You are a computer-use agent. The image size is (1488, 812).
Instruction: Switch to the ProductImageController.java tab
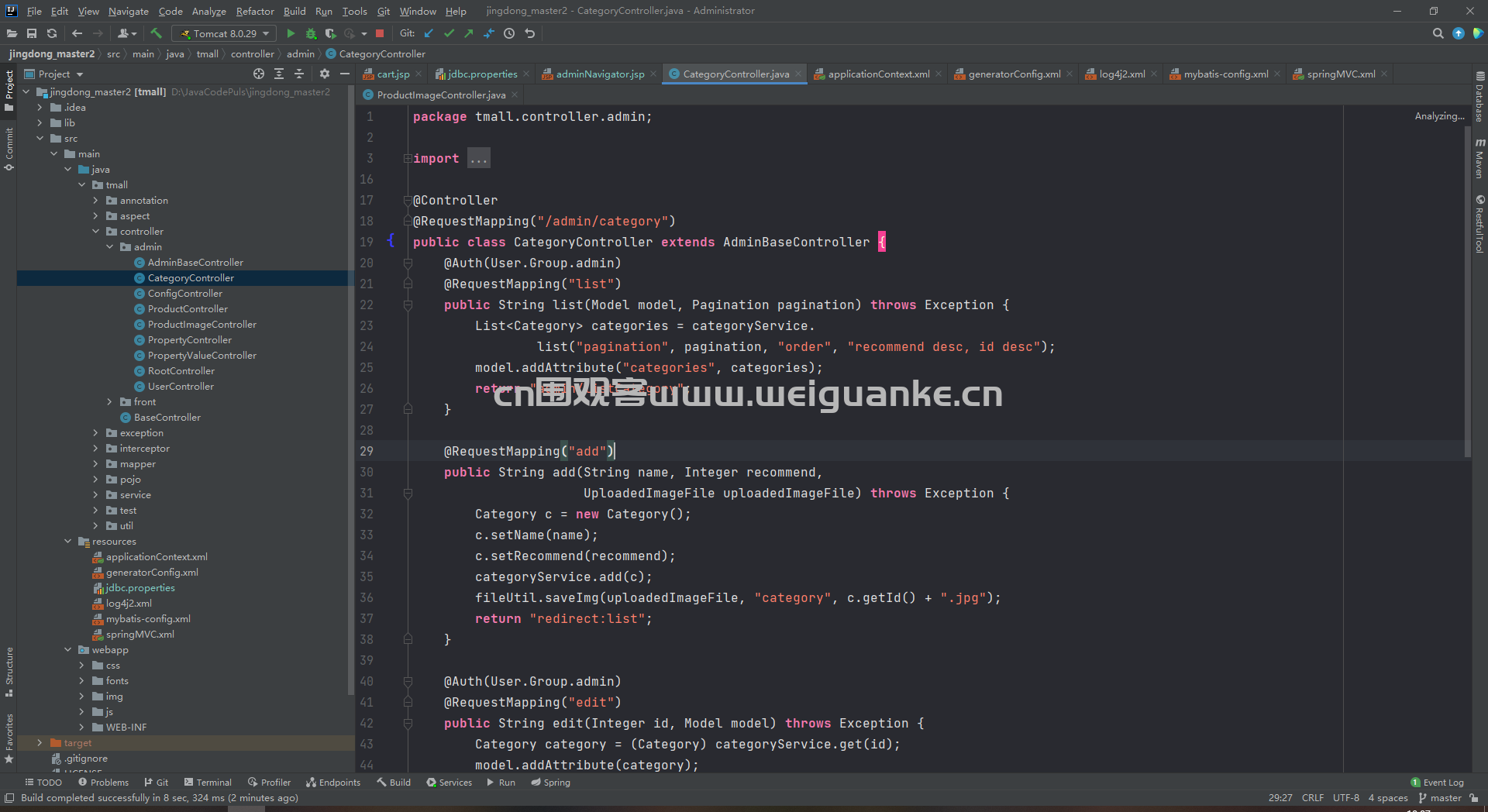point(441,95)
